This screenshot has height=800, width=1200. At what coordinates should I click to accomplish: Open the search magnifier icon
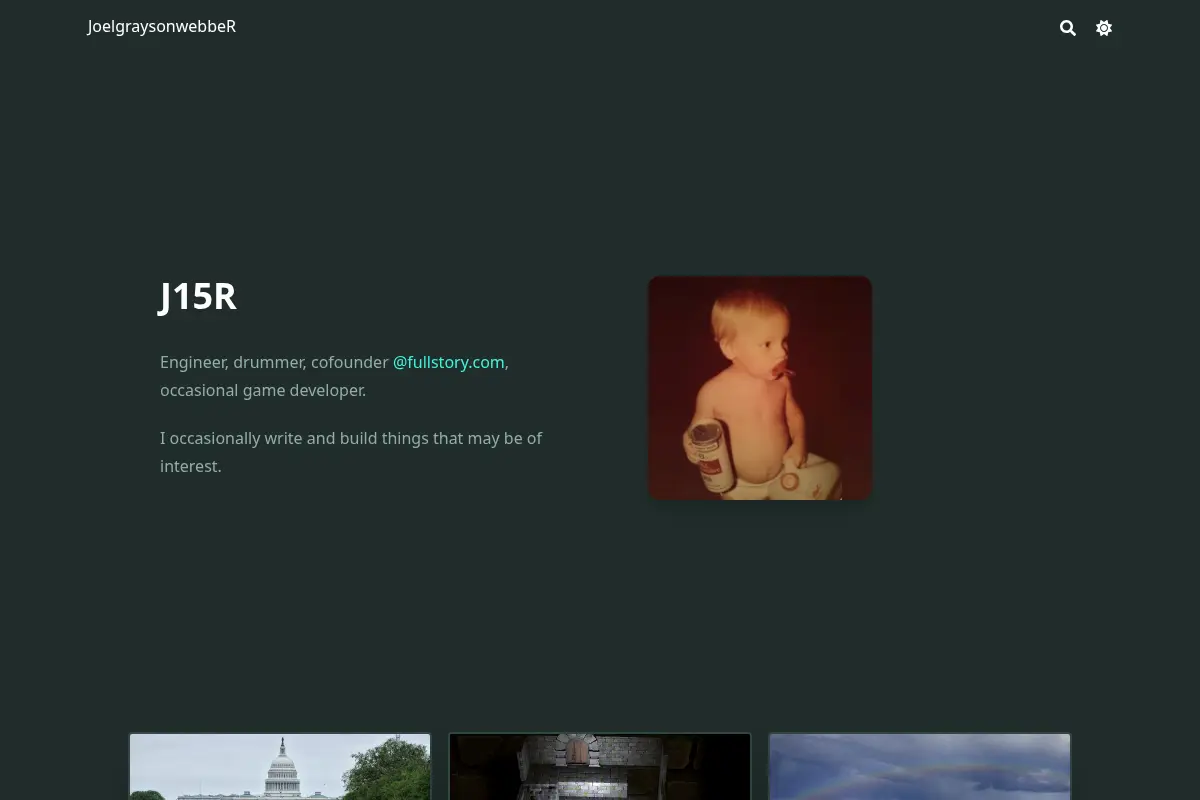pos(1068,28)
